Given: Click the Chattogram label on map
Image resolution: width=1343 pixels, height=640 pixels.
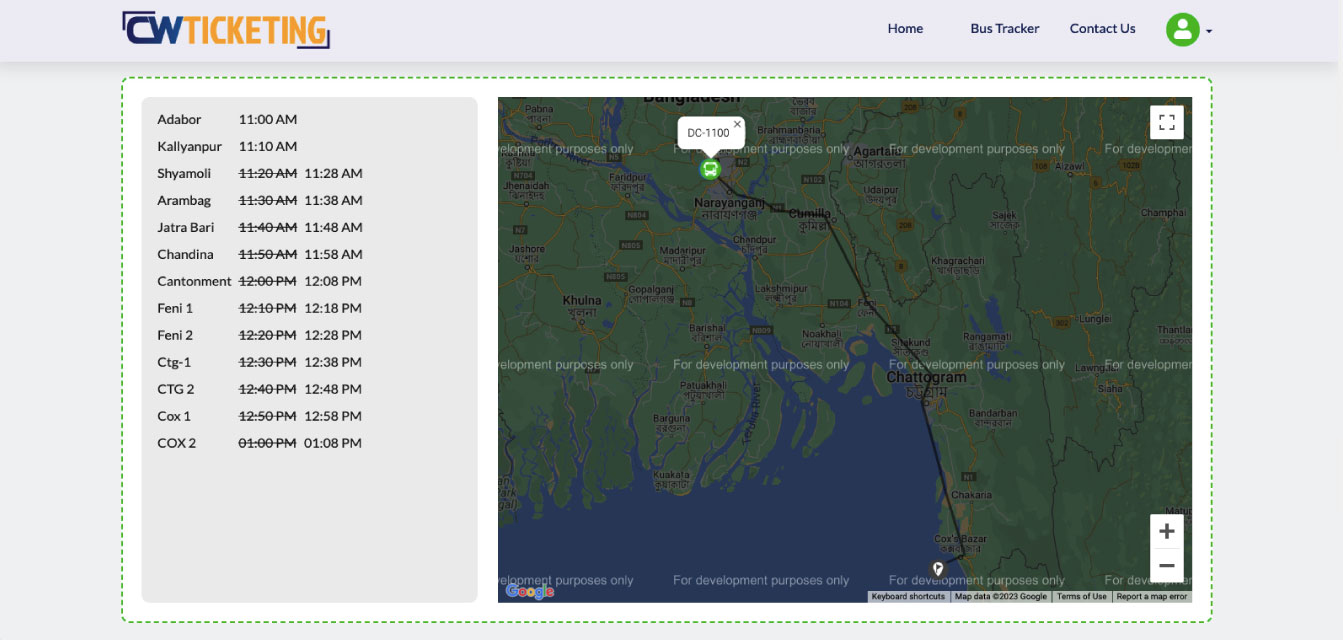Looking at the screenshot, I should click(x=926, y=378).
